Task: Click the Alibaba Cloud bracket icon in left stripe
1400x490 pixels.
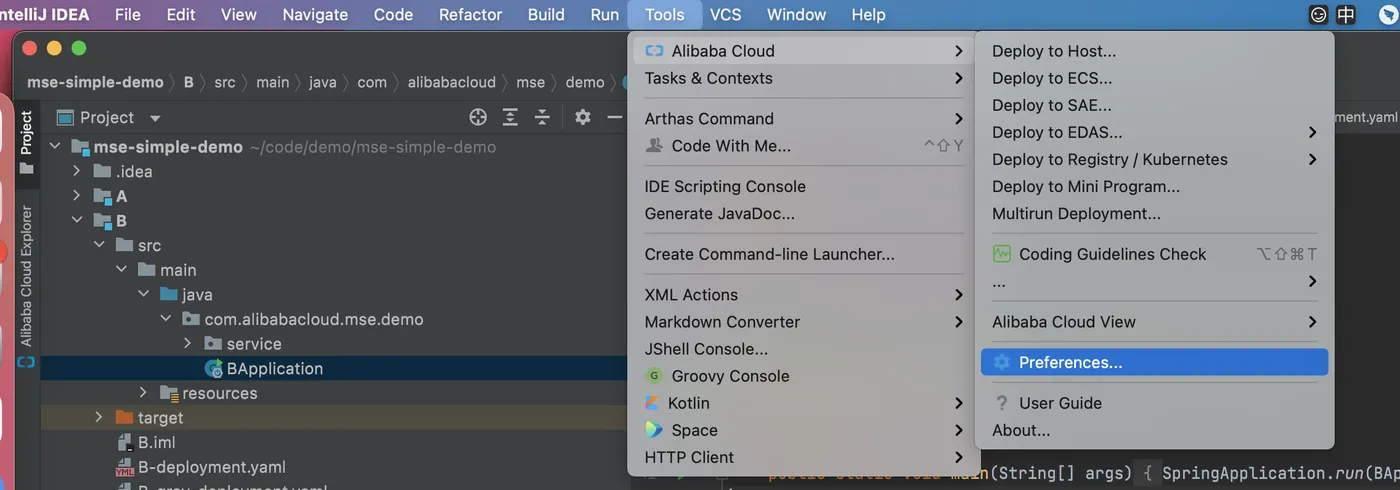Action: click(x=26, y=361)
